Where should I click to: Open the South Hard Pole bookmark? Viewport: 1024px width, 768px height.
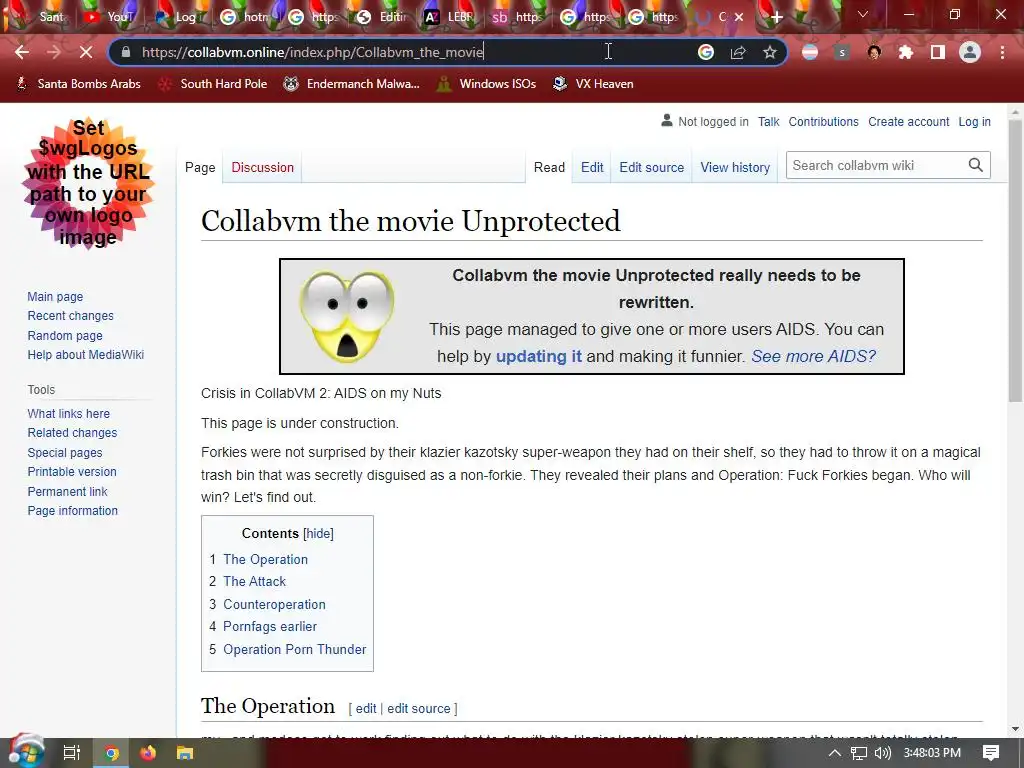click(x=213, y=84)
